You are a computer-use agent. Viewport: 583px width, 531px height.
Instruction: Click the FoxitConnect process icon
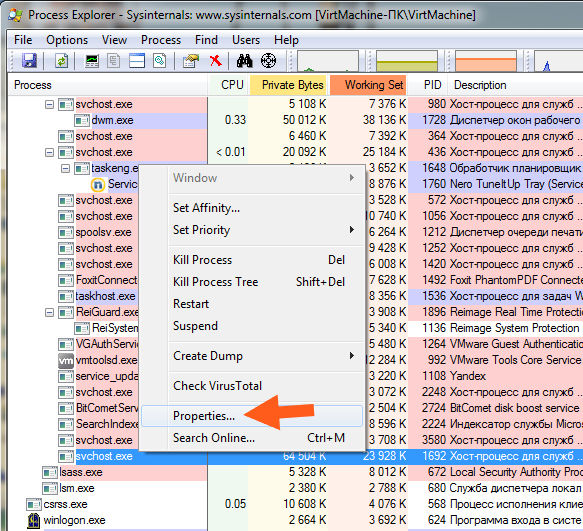66,280
